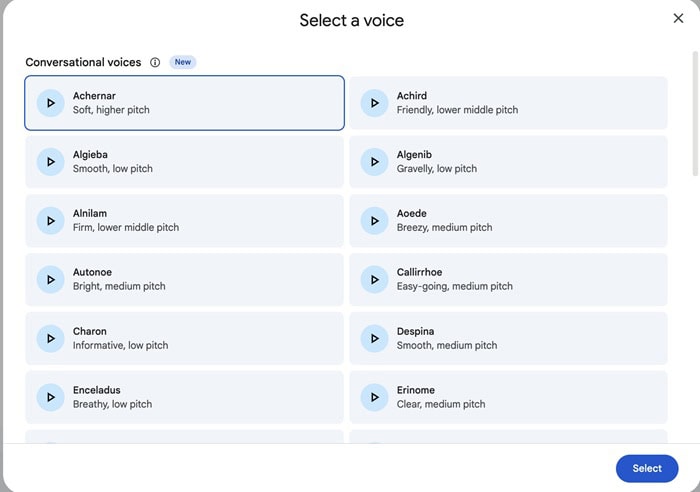Image resolution: width=700 pixels, height=492 pixels.
Task: Preview the Algieba voice
Action: [50, 162]
